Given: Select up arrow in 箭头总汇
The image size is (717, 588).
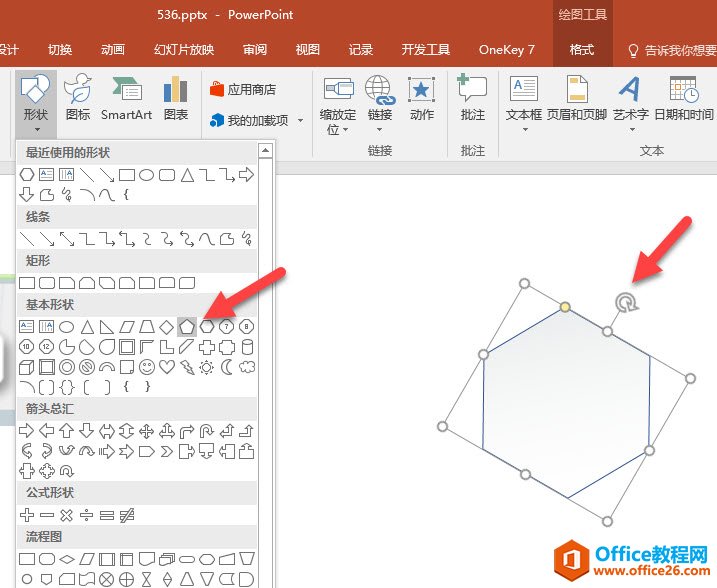Looking at the screenshot, I should click(67, 431).
